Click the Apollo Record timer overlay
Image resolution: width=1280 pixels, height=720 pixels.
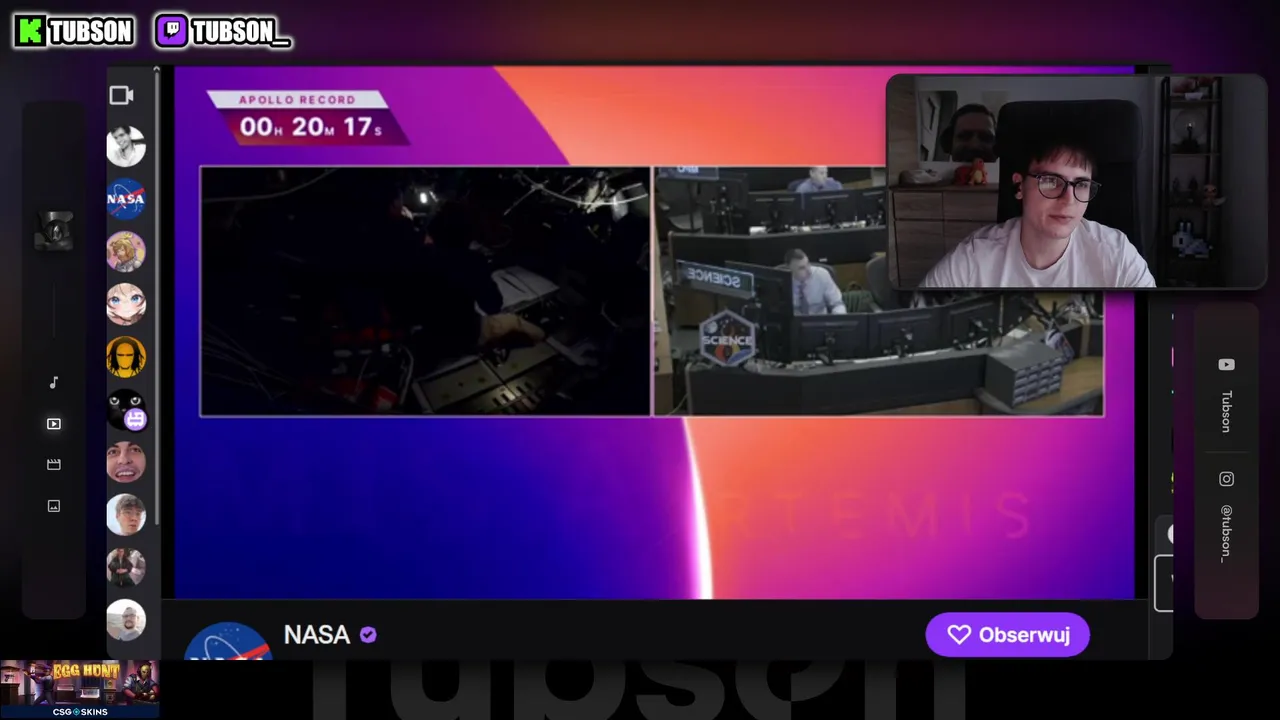308,117
